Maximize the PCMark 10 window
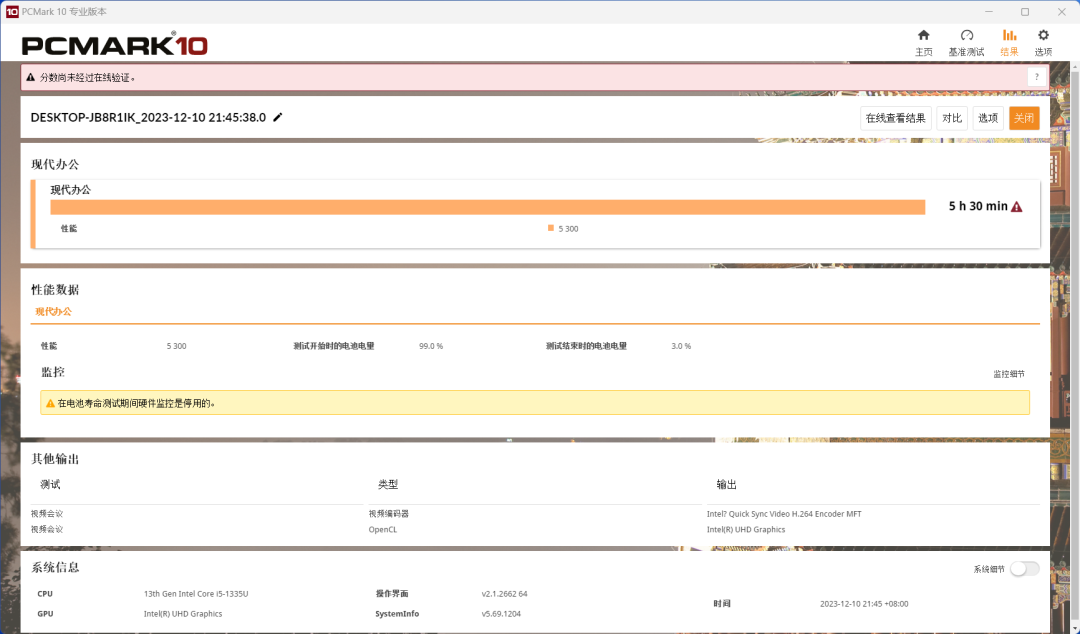The width and height of the screenshot is (1080, 634). pos(1025,12)
